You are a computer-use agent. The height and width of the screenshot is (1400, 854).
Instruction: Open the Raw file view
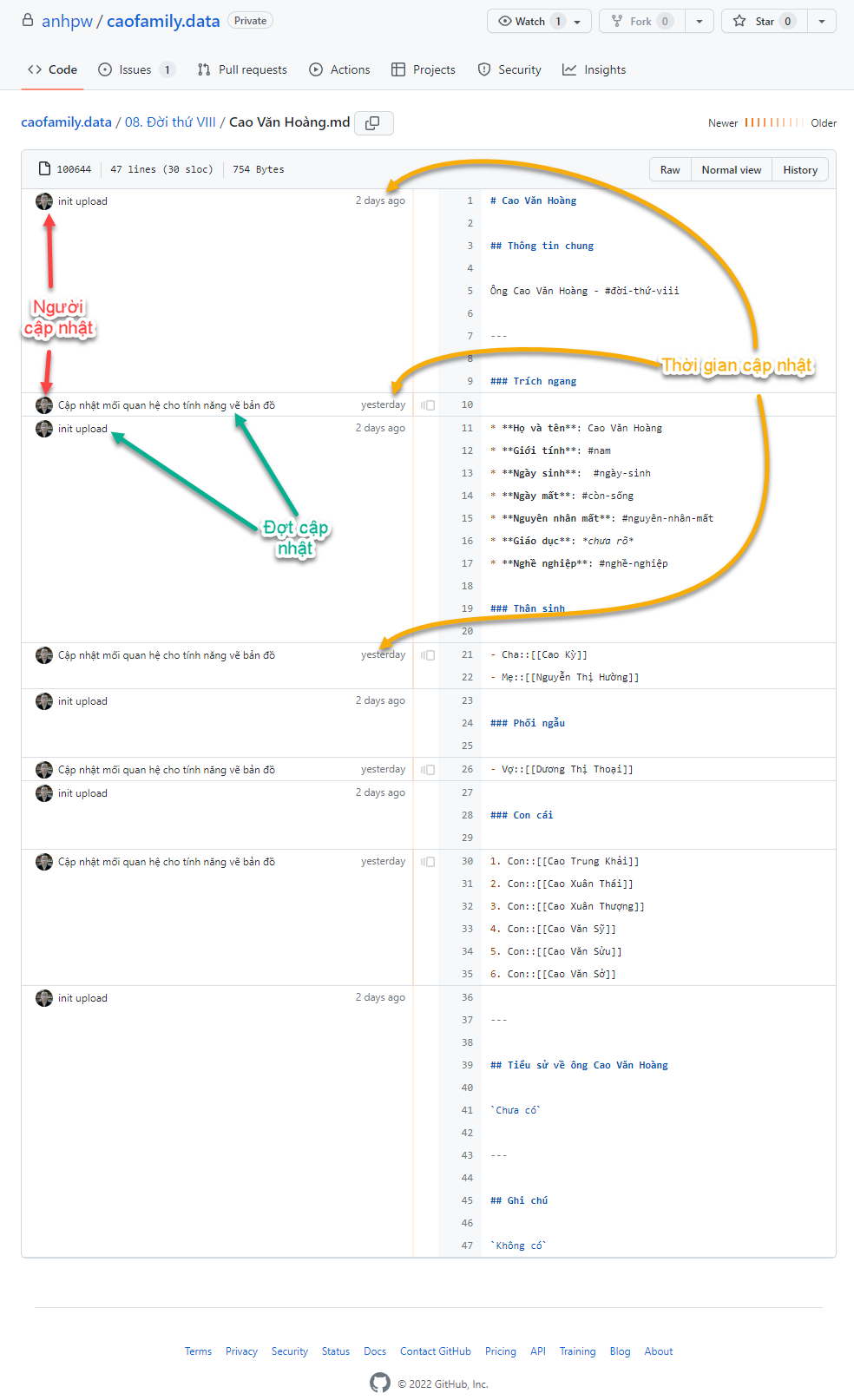tap(670, 170)
